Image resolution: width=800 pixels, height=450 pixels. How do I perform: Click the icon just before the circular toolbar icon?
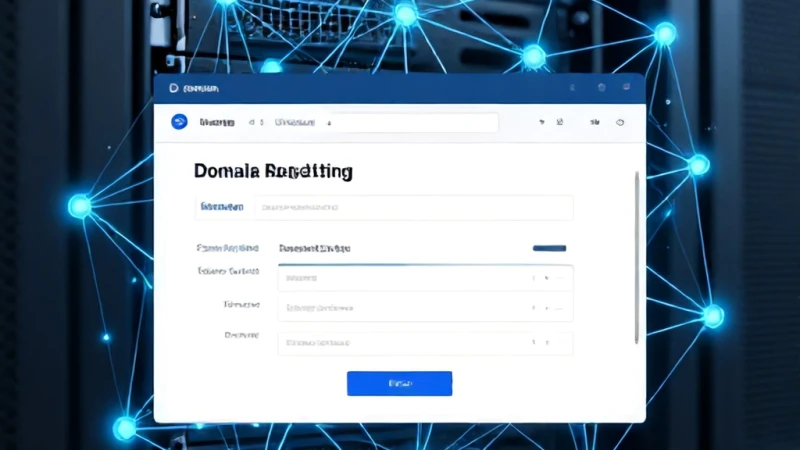595,122
